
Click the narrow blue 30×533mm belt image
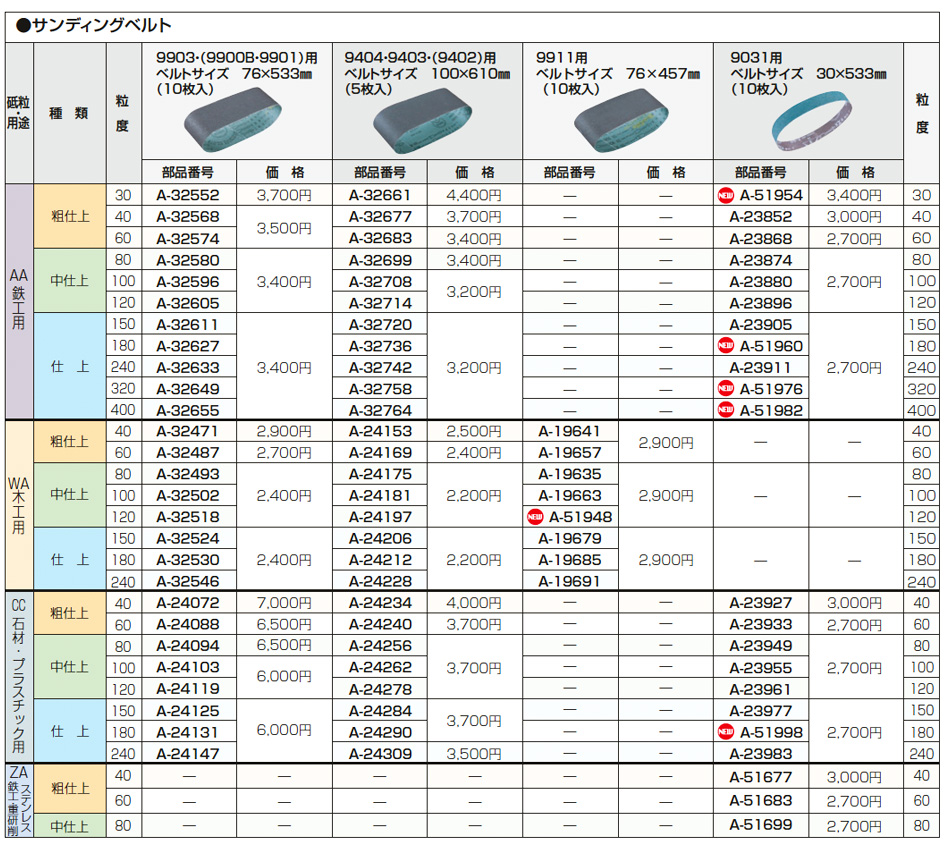pyautogui.click(x=809, y=122)
